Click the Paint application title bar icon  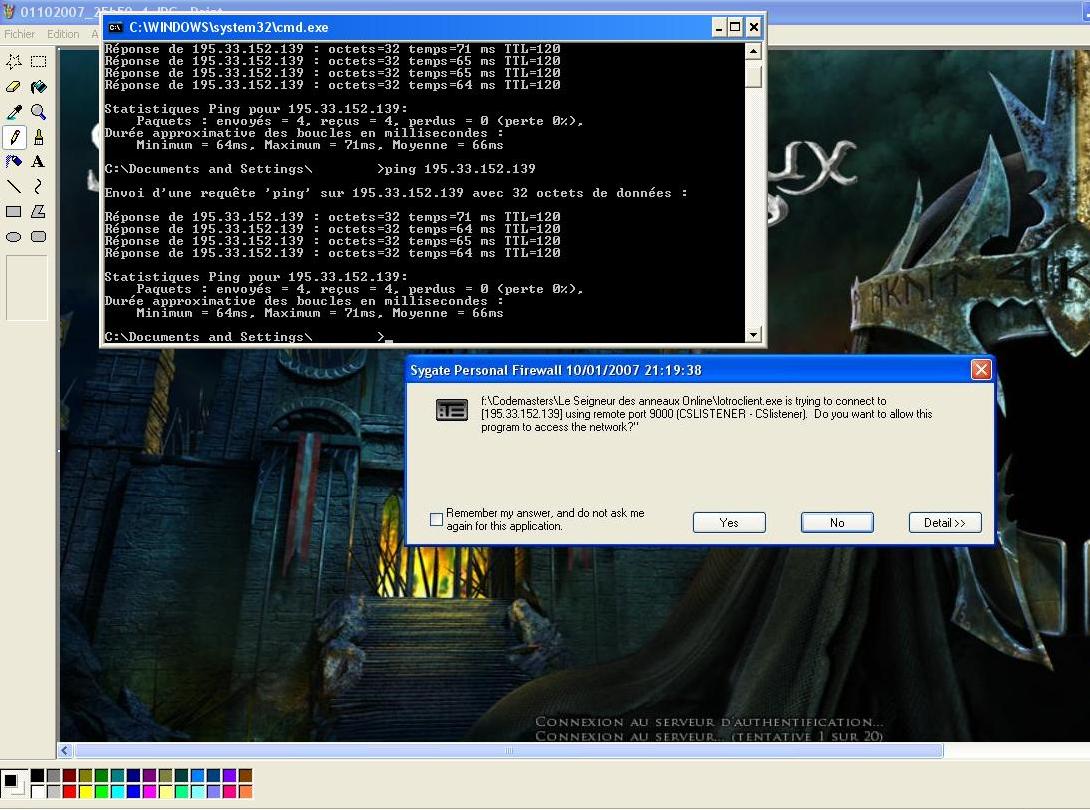tap(9, 10)
